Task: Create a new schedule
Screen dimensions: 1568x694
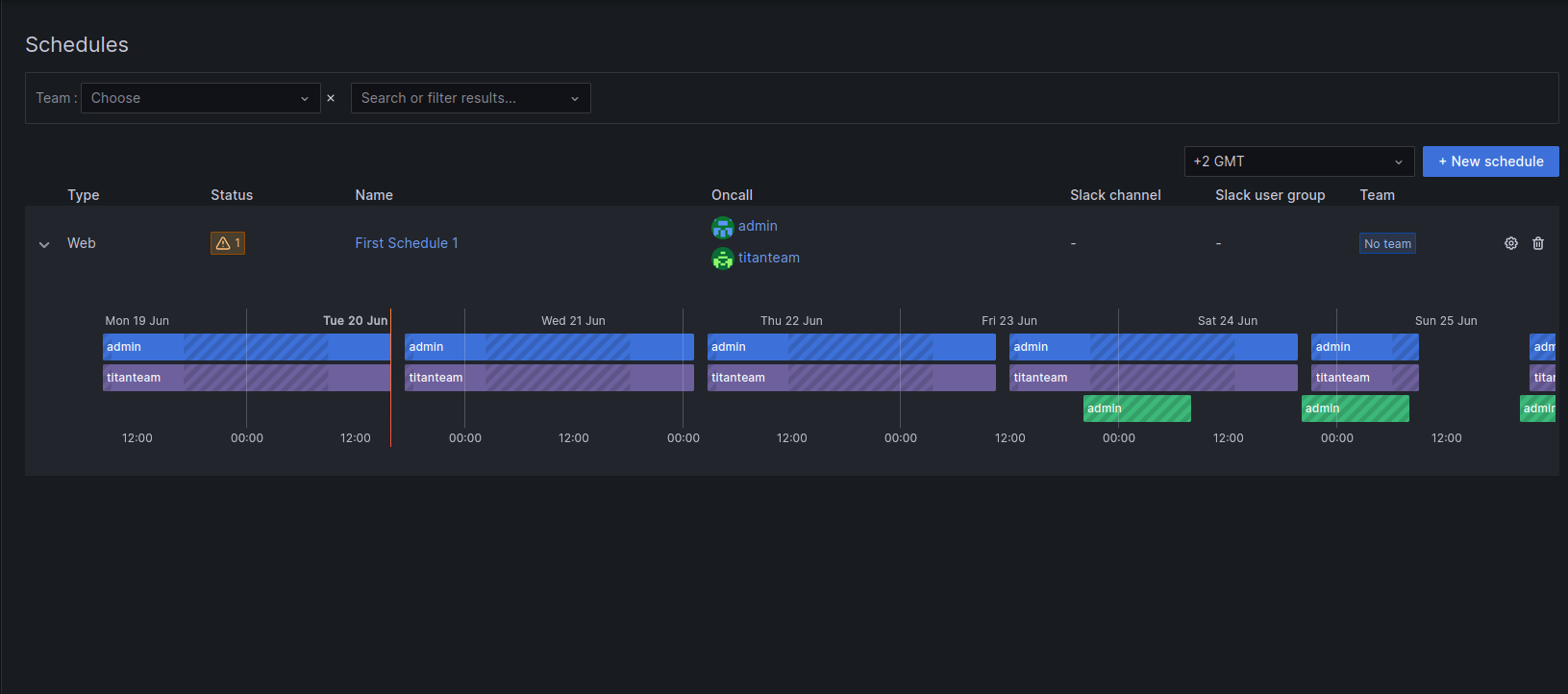Action: (1490, 161)
